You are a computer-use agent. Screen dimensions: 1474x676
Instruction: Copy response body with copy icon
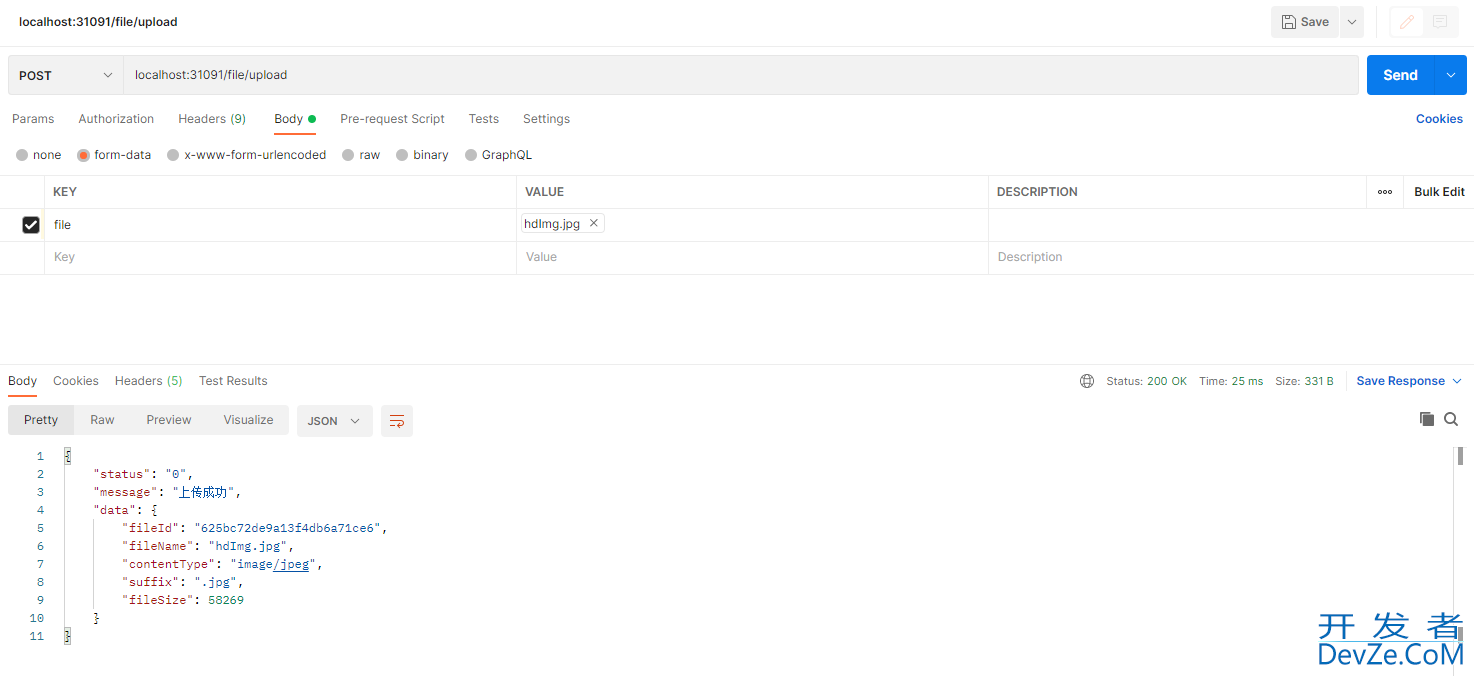pos(1427,419)
